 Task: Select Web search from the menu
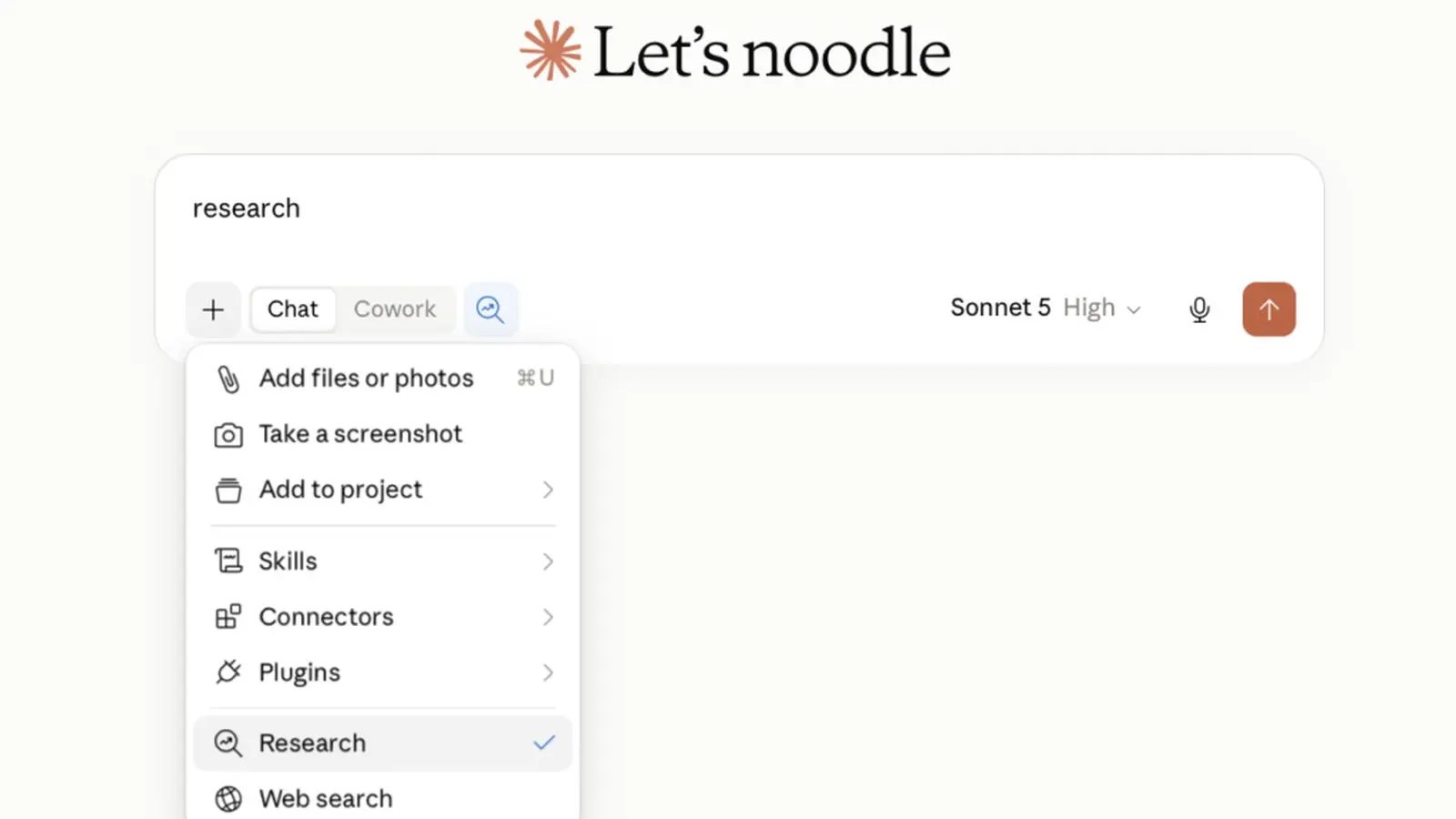tap(383, 799)
